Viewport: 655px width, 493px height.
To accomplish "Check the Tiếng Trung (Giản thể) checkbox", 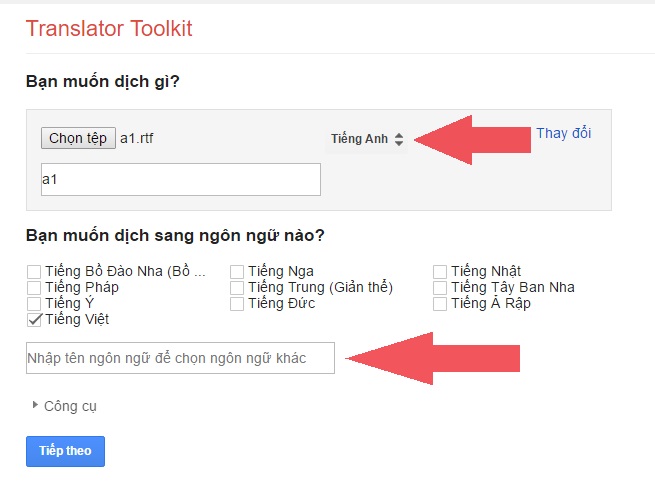I will [x=237, y=287].
